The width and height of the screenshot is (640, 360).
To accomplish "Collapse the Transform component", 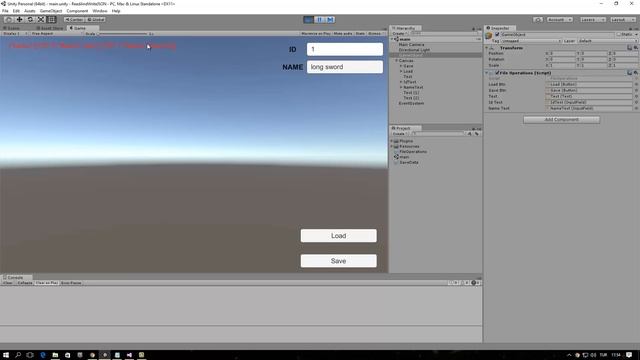I will tap(487, 48).
